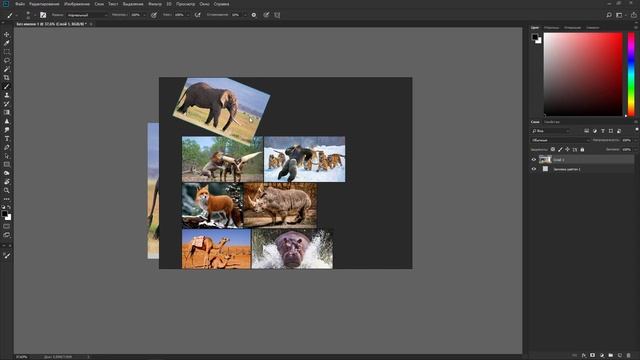
Task: Open the brush mode Нормальный dropdown
Action: click(x=87, y=15)
